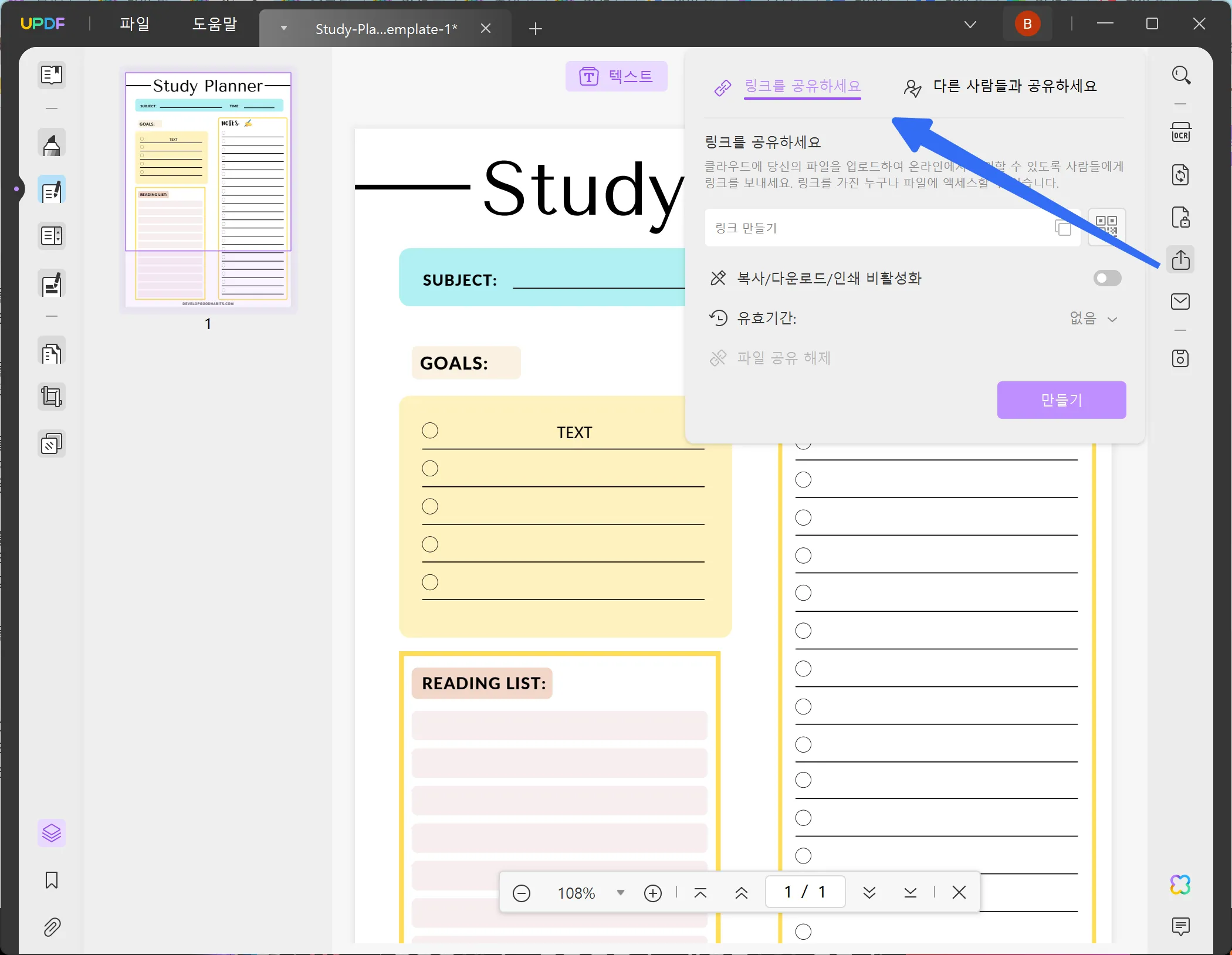The height and width of the screenshot is (955, 1232).
Task: Open Save as Other icon
Action: [1181, 358]
